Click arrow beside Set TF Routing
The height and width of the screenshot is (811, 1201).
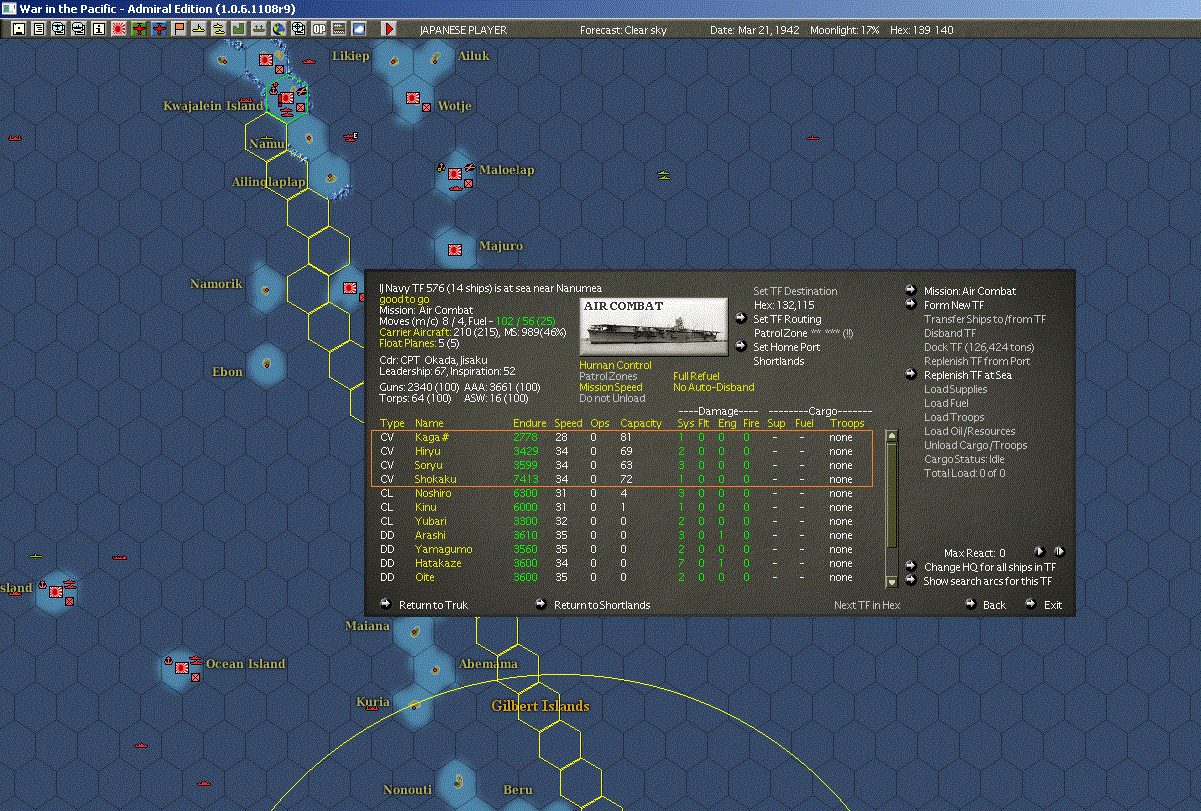pyautogui.click(x=740, y=319)
